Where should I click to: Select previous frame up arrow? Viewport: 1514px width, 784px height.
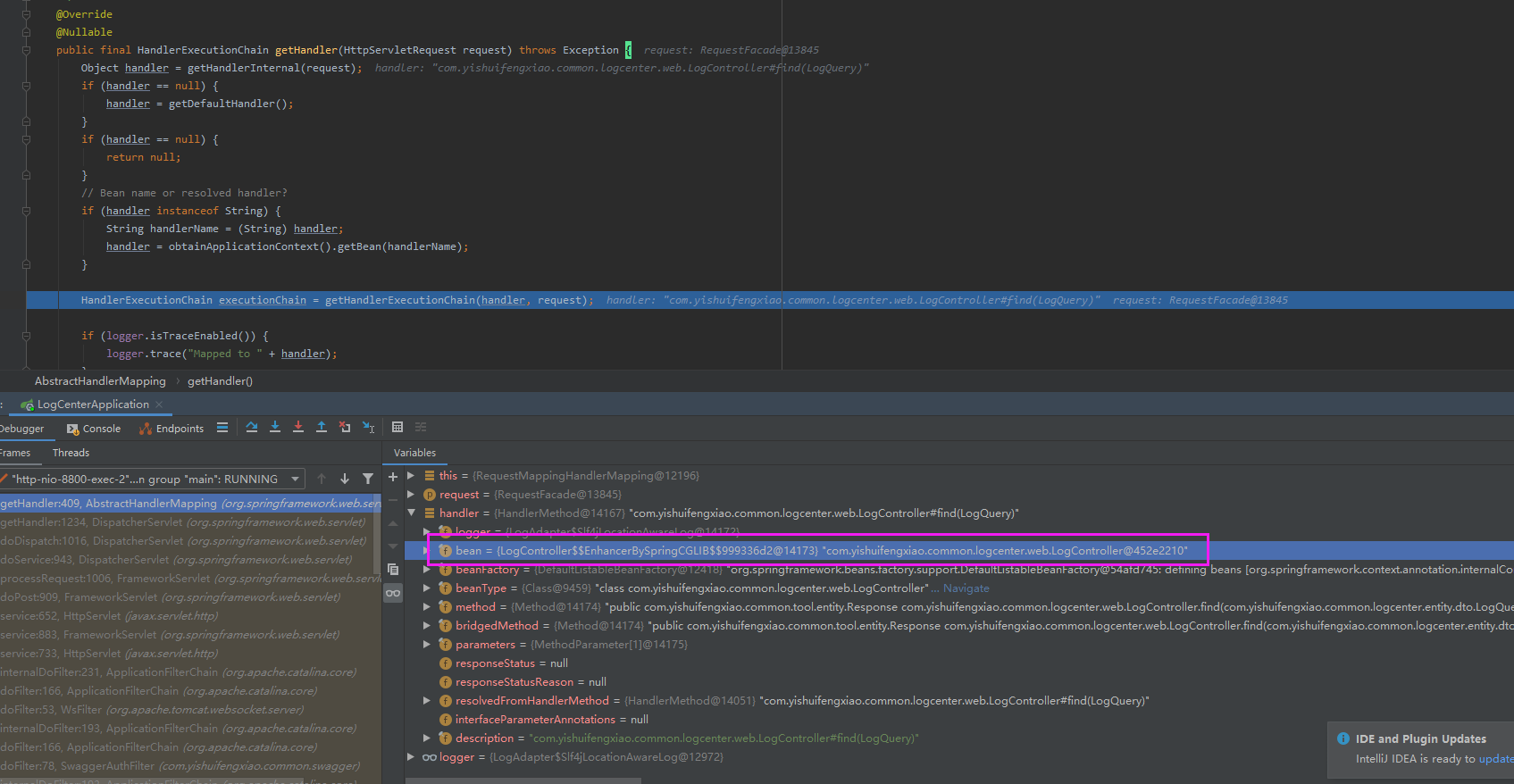coord(322,479)
